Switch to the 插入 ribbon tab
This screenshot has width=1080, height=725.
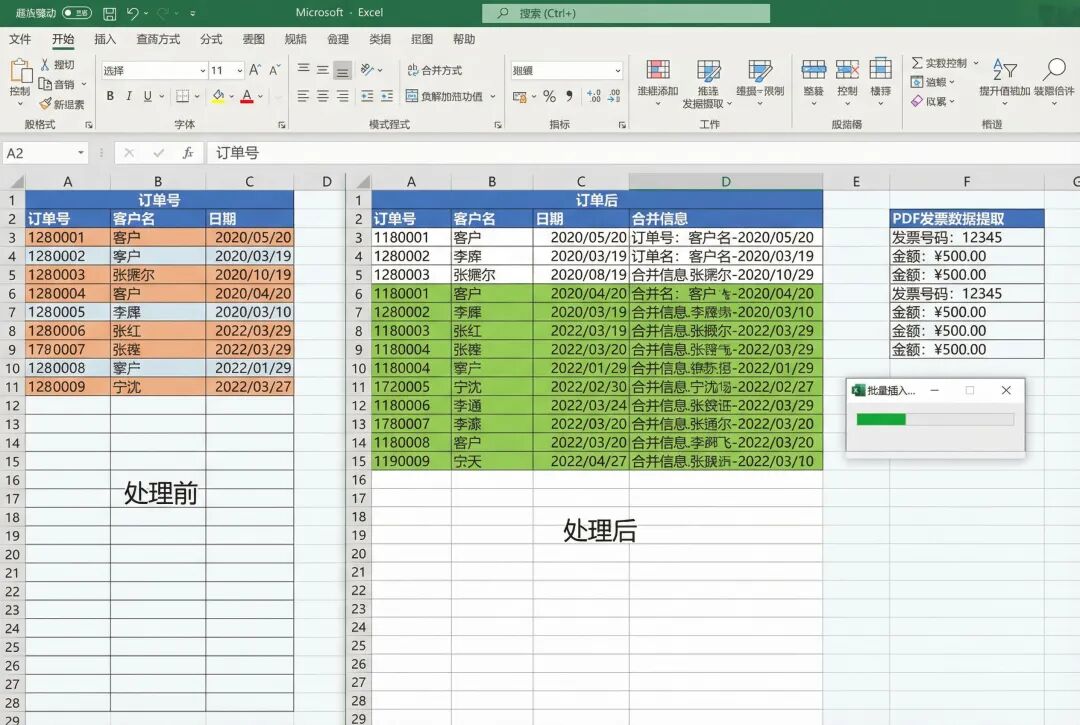click(105, 39)
